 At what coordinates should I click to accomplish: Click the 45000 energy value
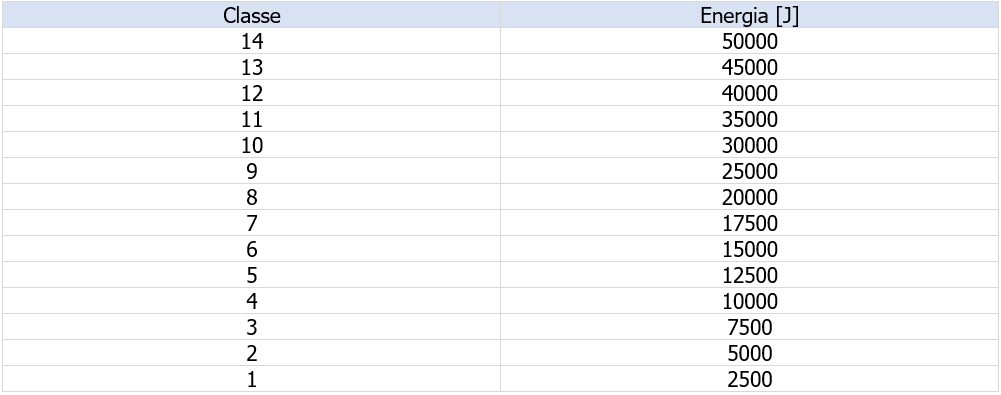click(x=749, y=67)
